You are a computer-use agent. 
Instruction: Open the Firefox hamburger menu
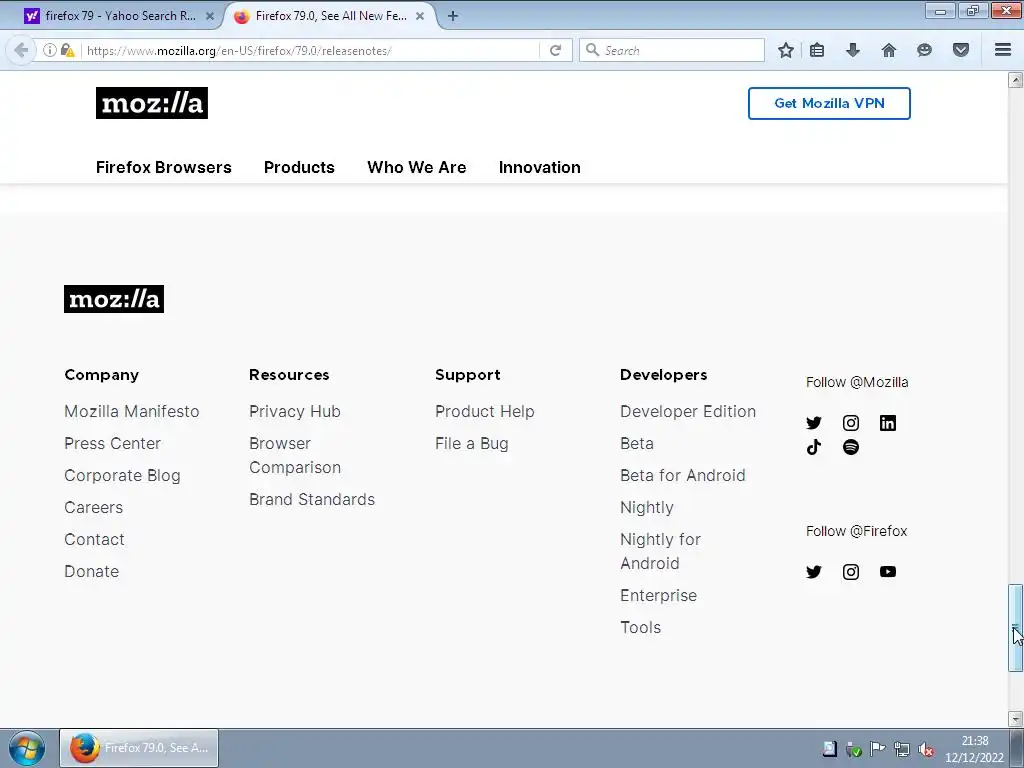click(1003, 50)
